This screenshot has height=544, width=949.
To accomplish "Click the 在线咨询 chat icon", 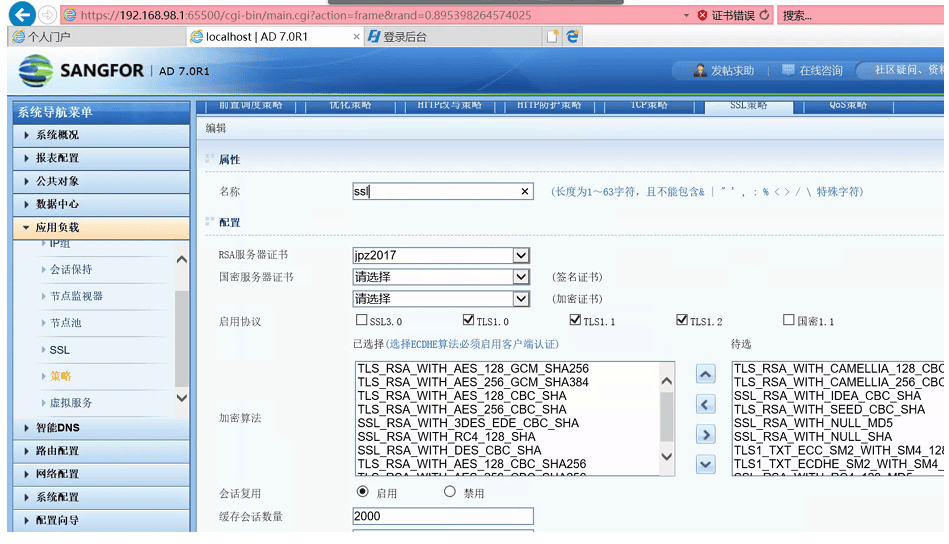I will [x=787, y=70].
